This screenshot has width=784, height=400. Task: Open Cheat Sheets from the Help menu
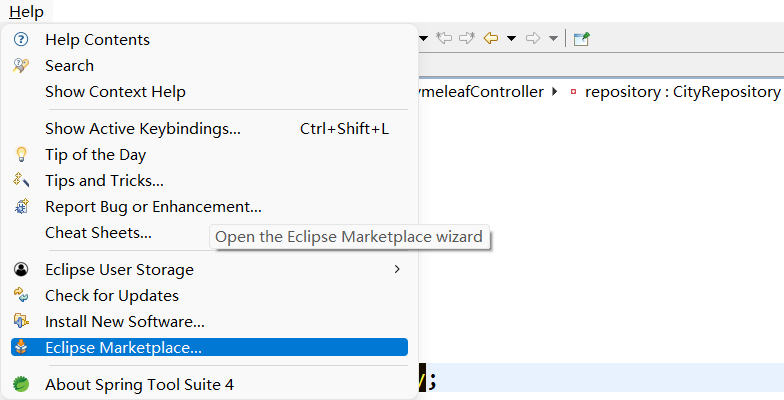coord(98,233)
